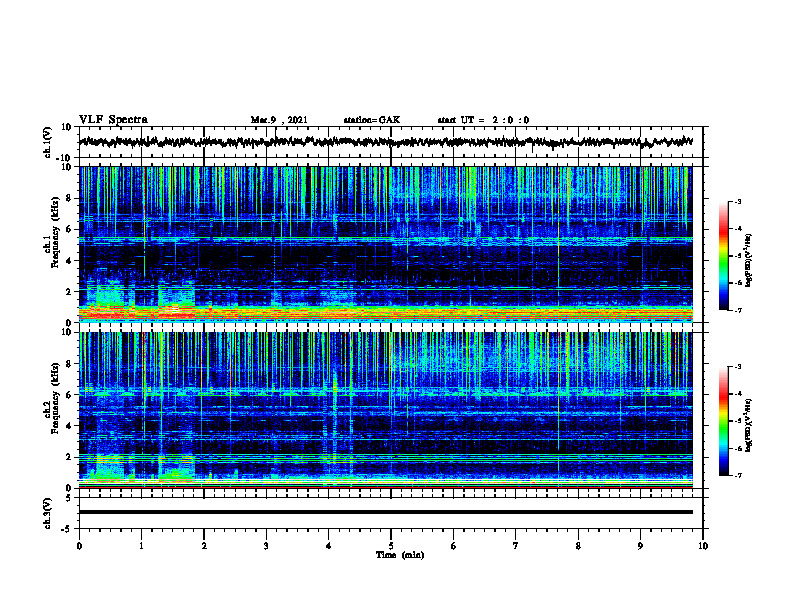Click the "5" tick on ch.3 voltage axis
Viewport: 792px width, 612px height.
(69, 498)
